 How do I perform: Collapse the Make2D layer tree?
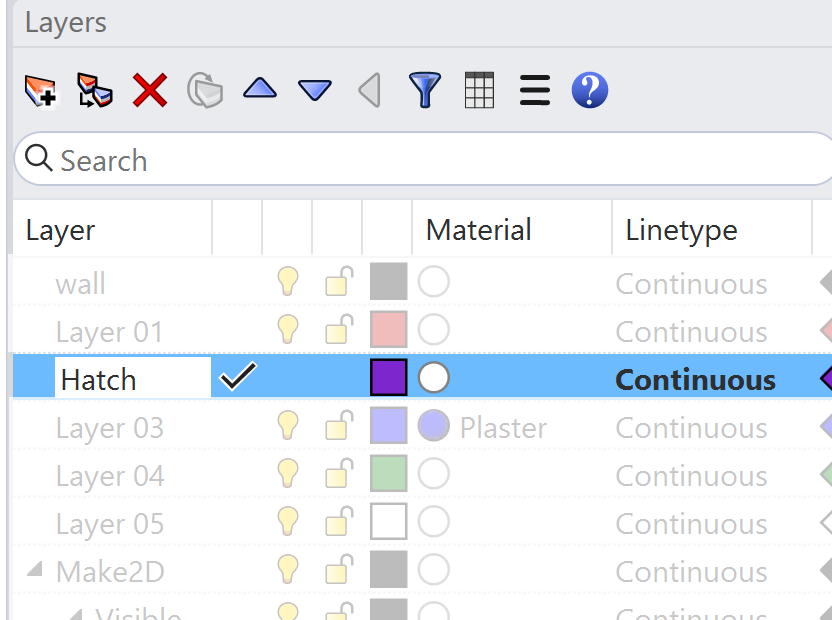pos(35,570)
